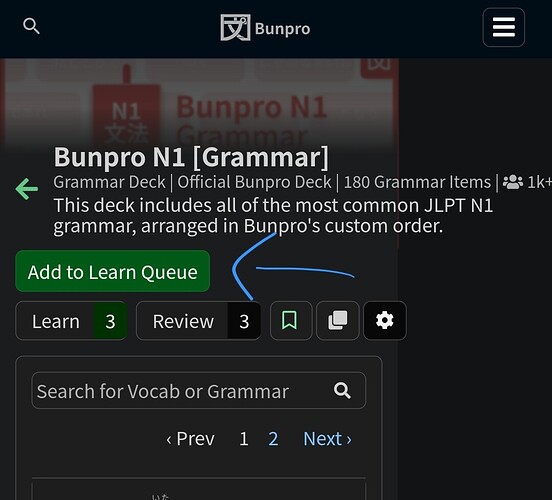Image resolution: width=552 pixels, height=500 pixels.
Task: Click the Prev page link
Action: (x=190, y=439)
